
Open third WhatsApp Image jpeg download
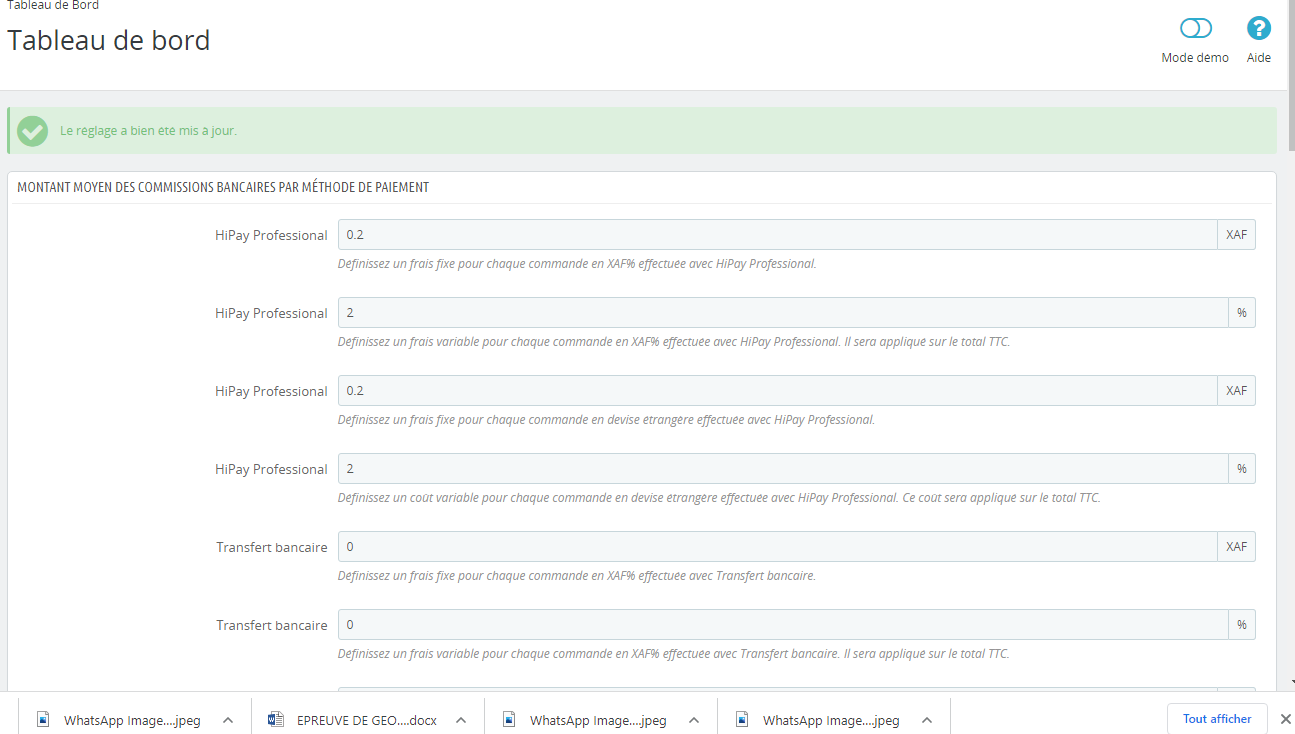pyautogui.click(x=831, y=720)
